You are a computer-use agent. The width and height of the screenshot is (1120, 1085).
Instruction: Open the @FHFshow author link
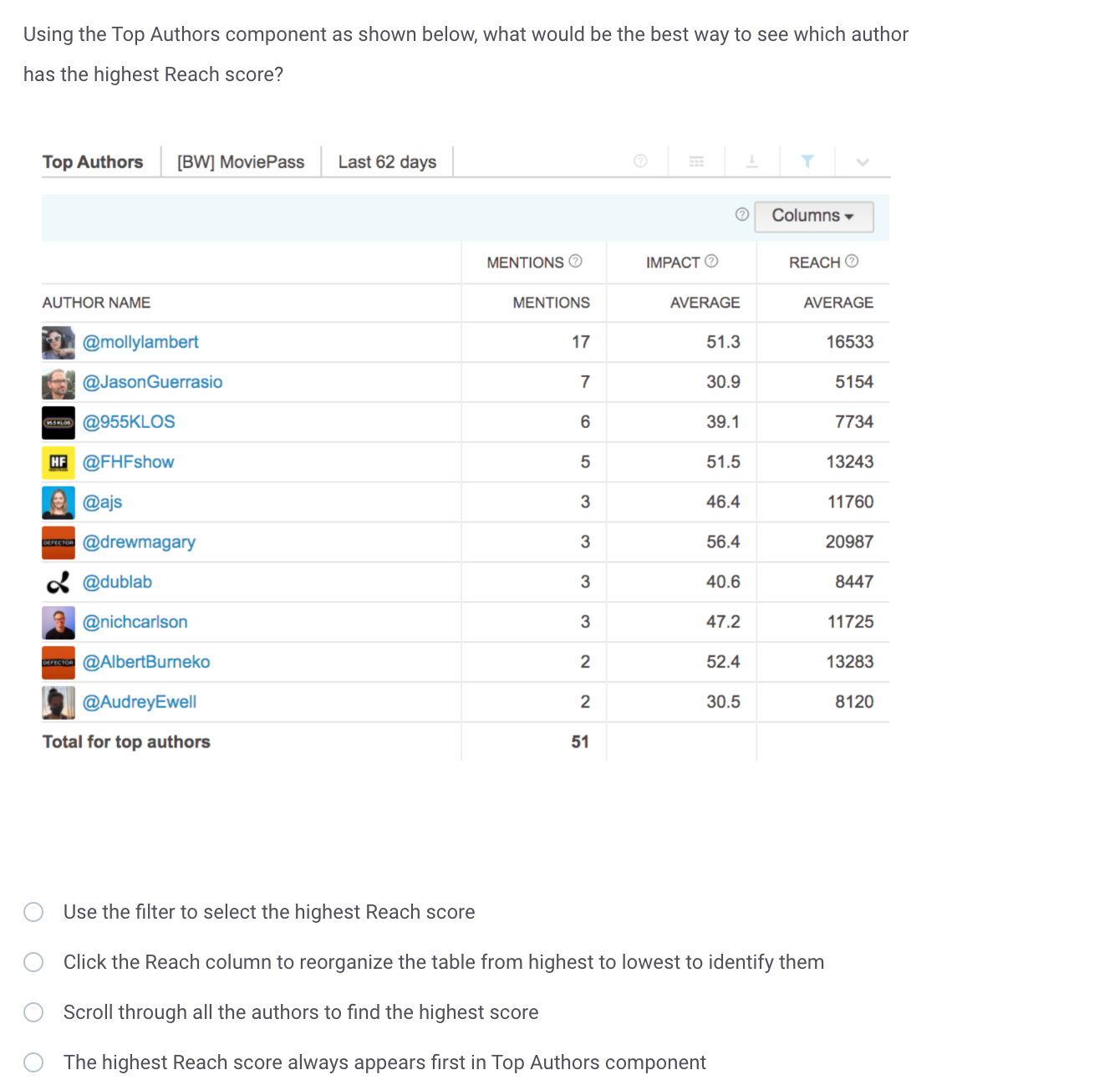click(x=128, y=462)
